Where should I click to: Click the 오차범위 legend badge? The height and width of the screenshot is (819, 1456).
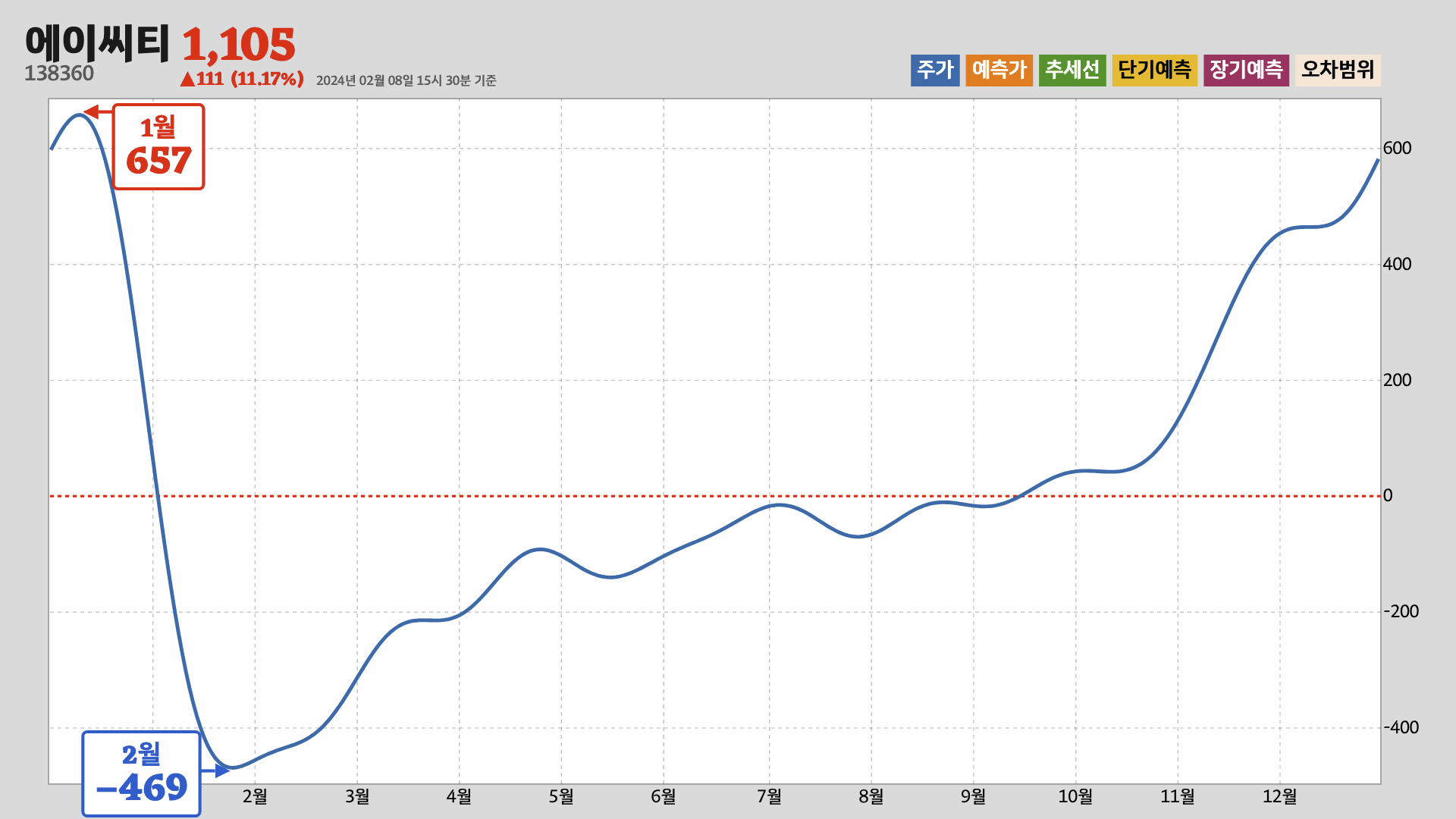coord(1338,71)
